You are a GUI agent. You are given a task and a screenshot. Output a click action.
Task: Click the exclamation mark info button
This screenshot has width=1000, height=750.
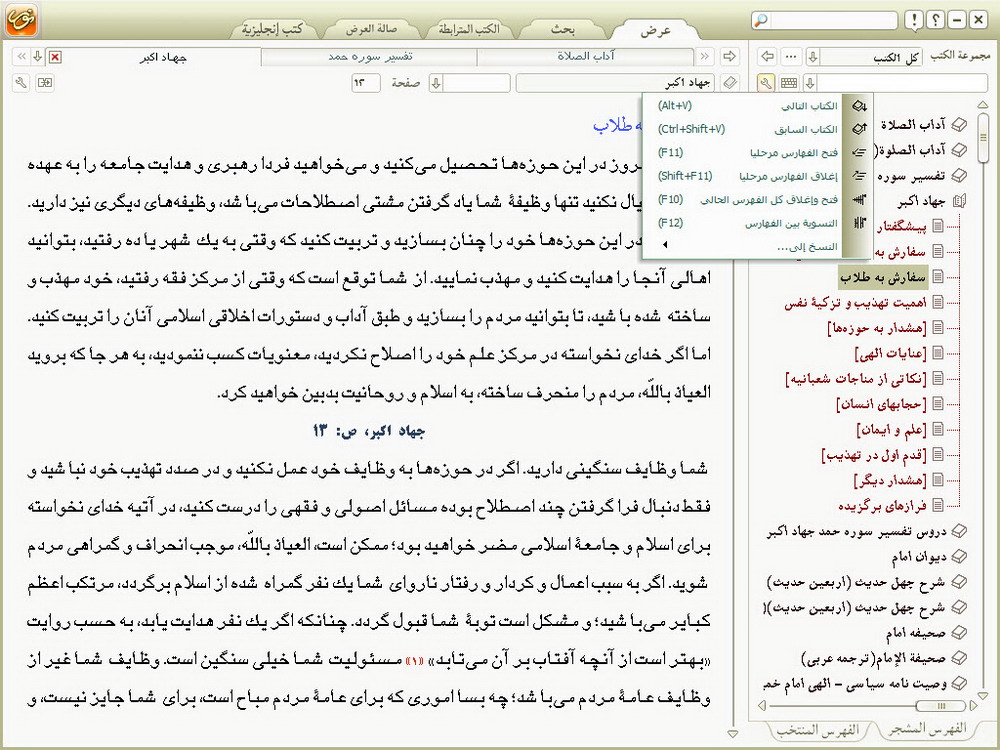914,20
